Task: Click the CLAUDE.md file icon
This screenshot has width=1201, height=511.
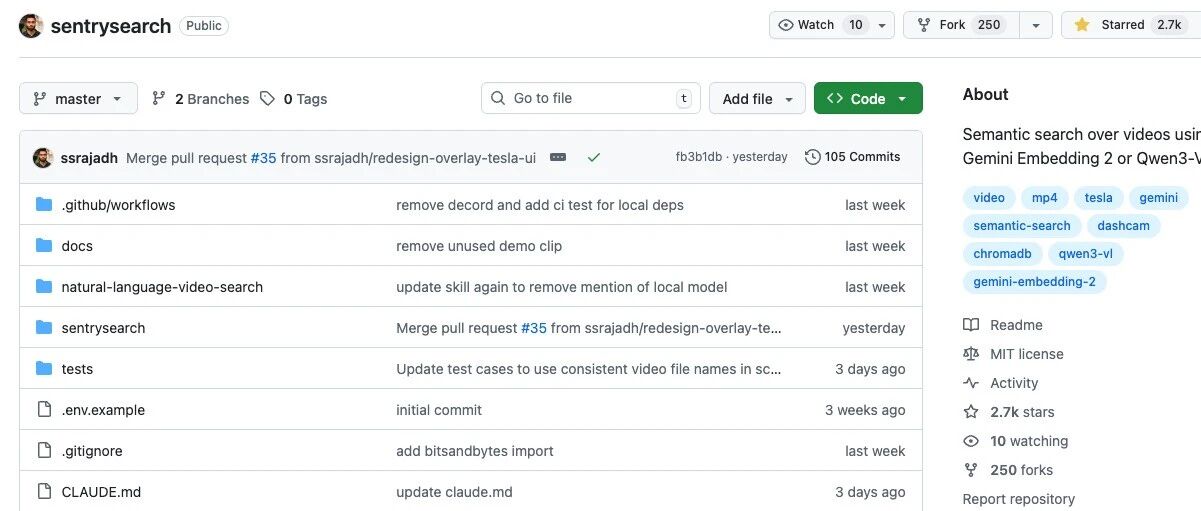Action: (x=44, y=492)
